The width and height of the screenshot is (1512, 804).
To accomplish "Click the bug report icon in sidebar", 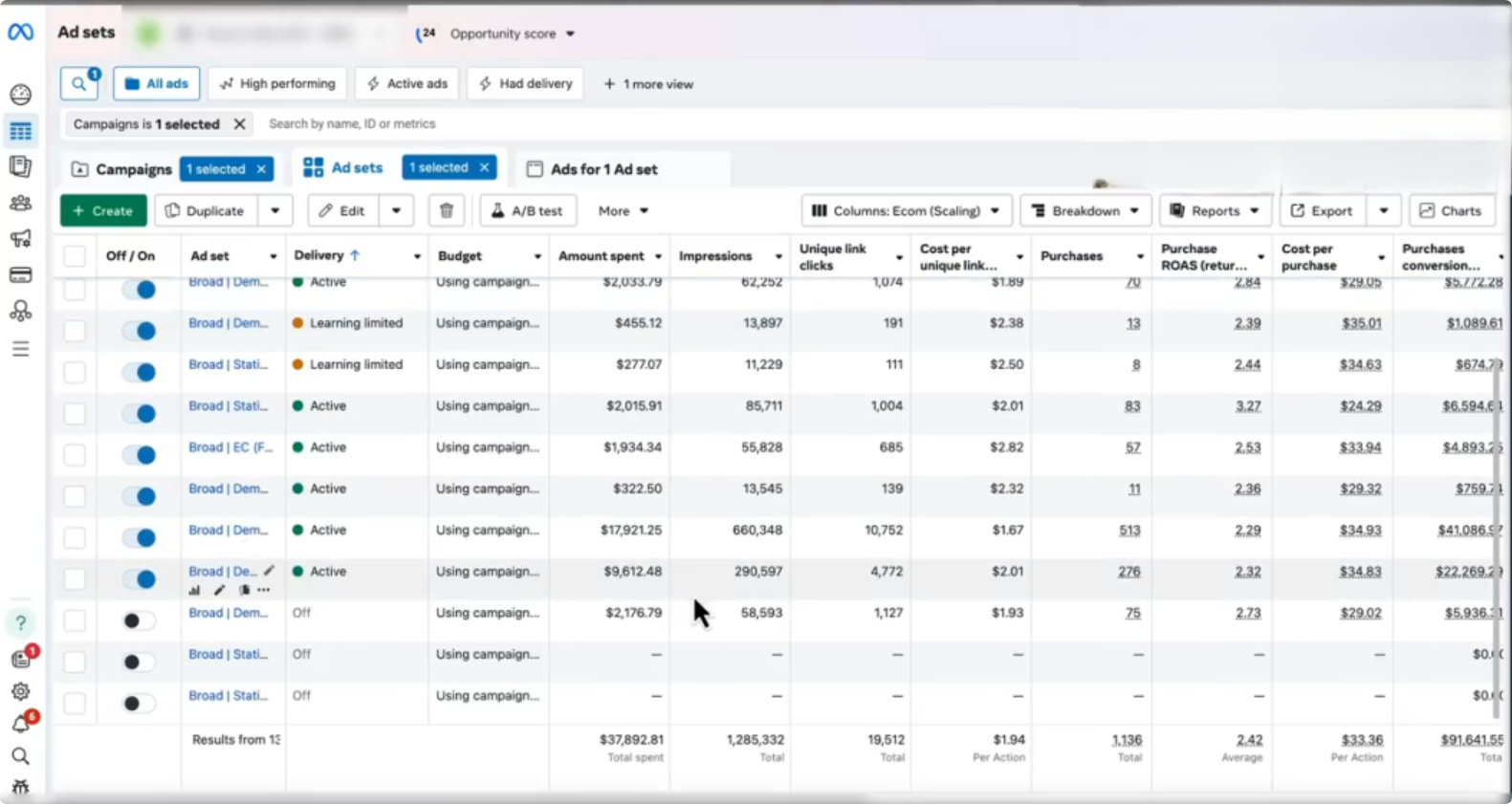I will pyautogui.click(x=20, y=788).
